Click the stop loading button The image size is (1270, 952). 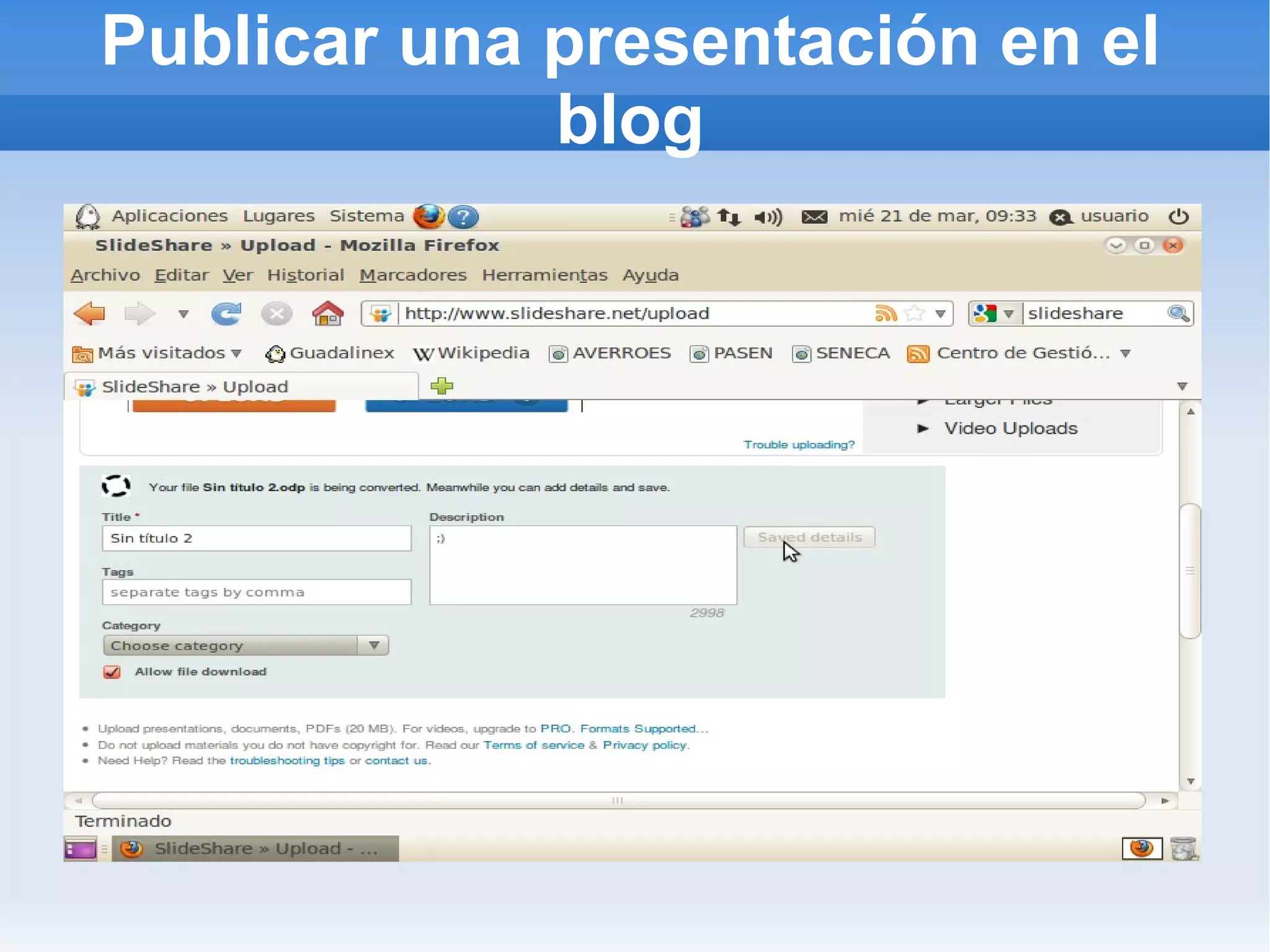277,314
